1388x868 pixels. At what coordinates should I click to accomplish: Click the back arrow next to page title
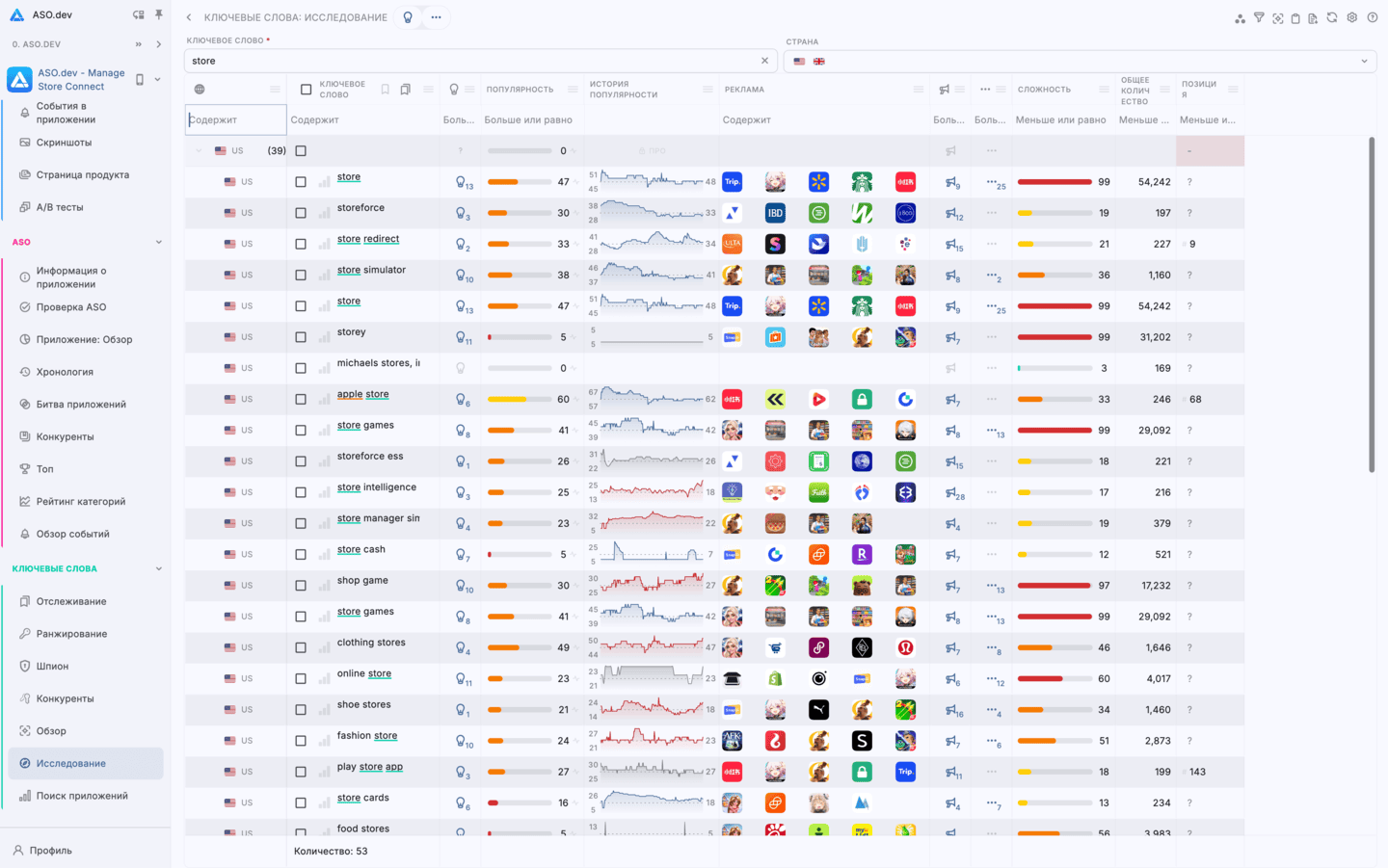click(x=189, y=17)
